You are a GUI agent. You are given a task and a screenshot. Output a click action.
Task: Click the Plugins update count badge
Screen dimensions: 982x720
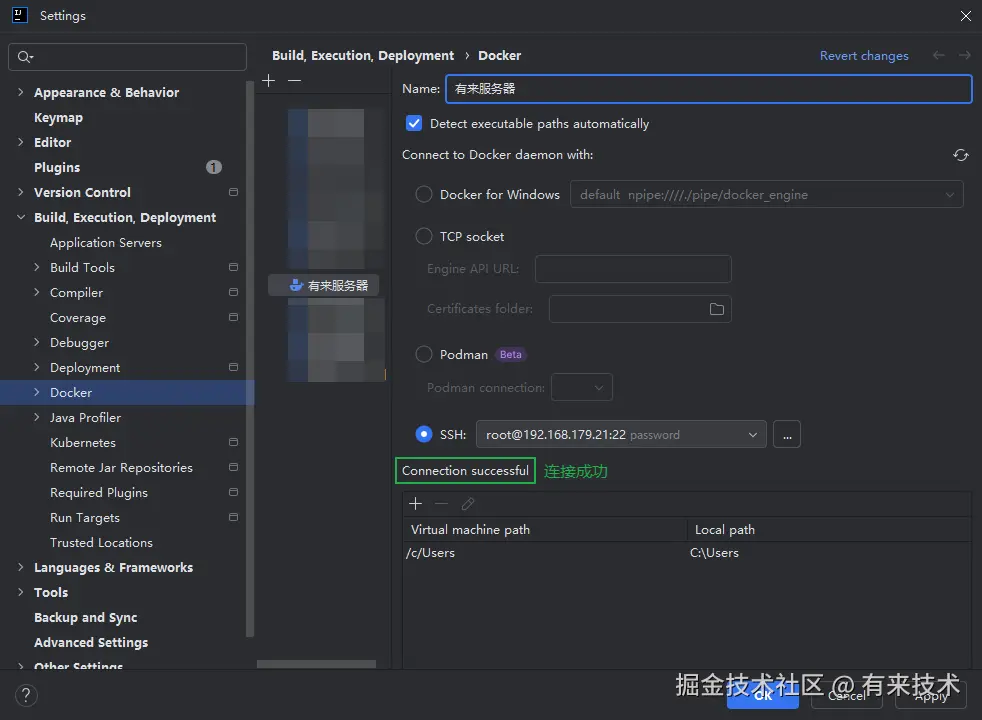point(214,167)
